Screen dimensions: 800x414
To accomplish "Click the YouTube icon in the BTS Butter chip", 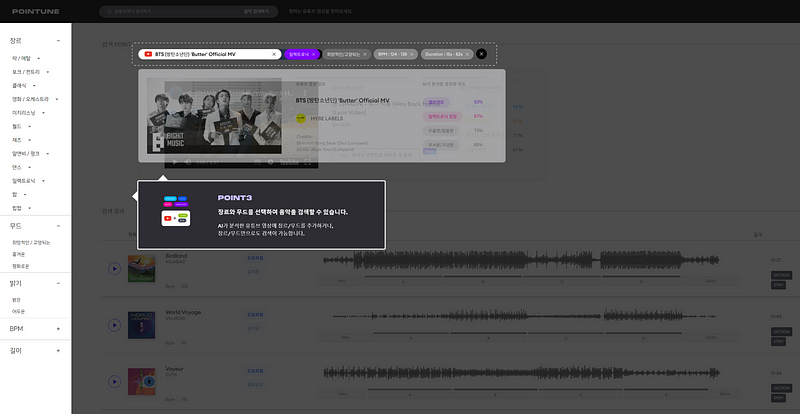I will coord(148,54).
